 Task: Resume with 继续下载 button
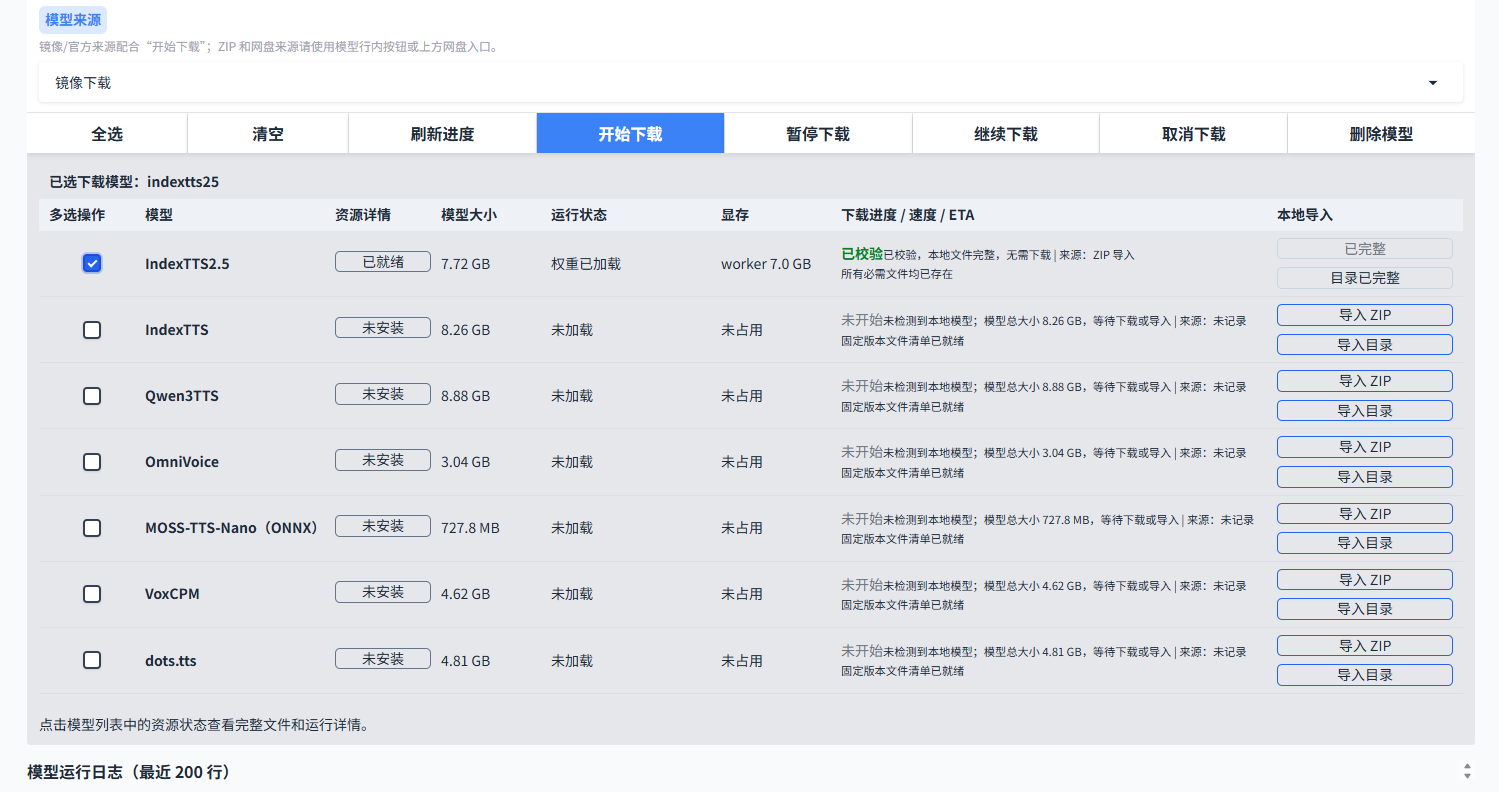[1005, 133]
